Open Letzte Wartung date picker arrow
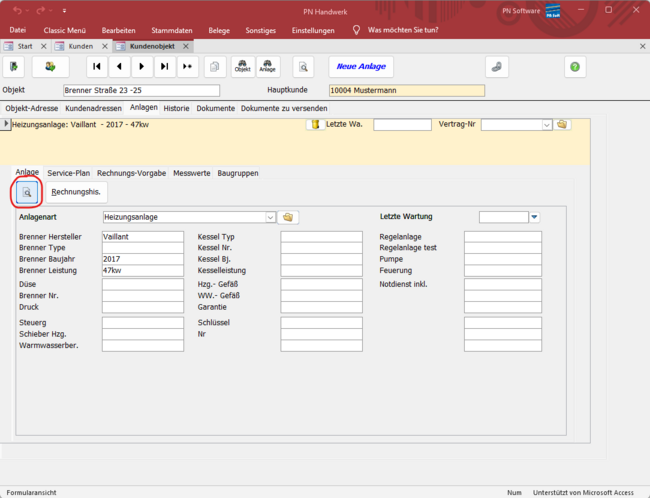 [534, 217]
